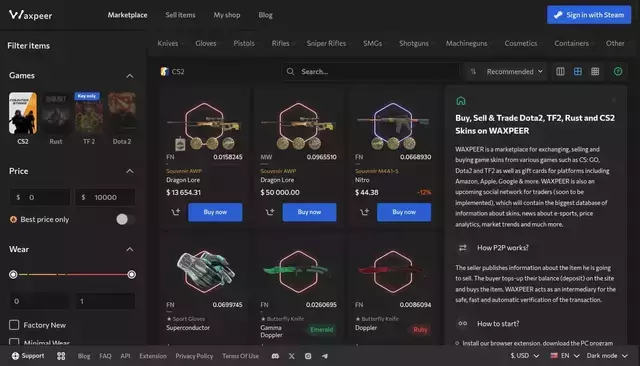Screen dimensions: 640x366
Task: Open the My shop tab
Action: (x=227, y=15)
